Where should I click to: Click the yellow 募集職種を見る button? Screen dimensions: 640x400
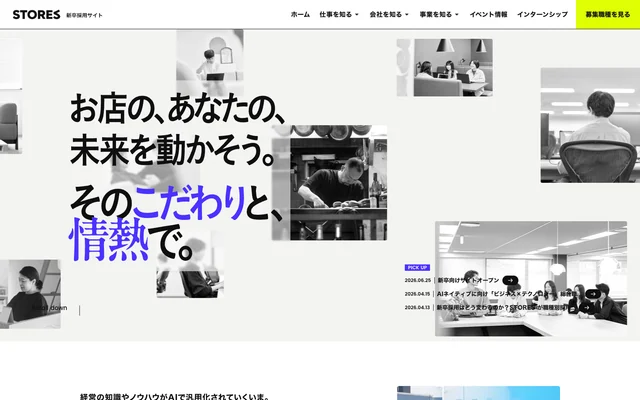[x=608, y=14]
